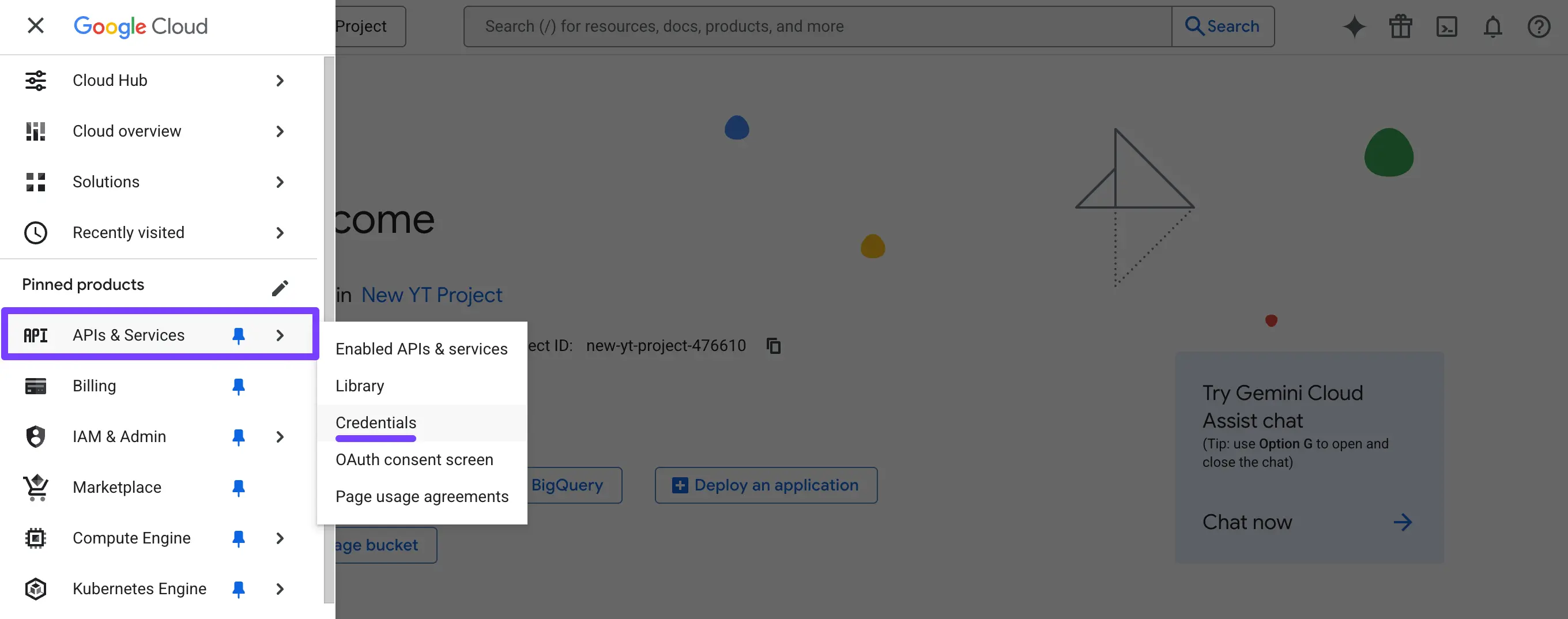Select Credentials in the submenu

pyautogui.click(x=375, y=423)
